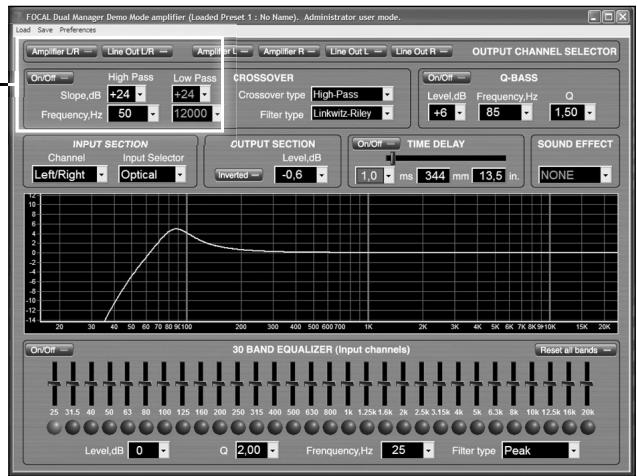The width and height of the screenshot is (637, 476).
Task: Select the Amplifier L channel button
Action: (x=223, y=52)
